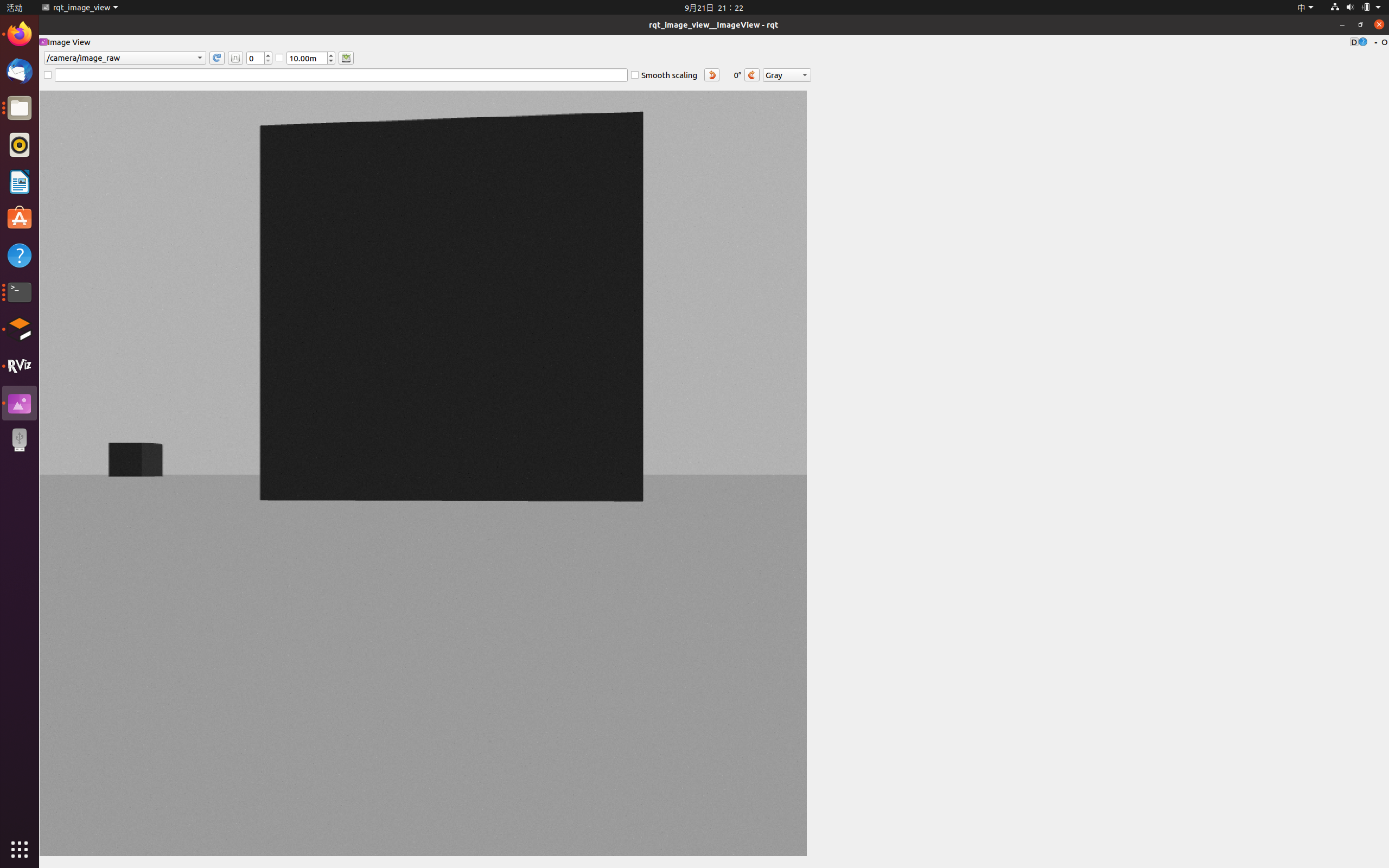Screen dimensions: 1389x868
Task: Click the small dark cube in image
Action: [x=136, y=459]
